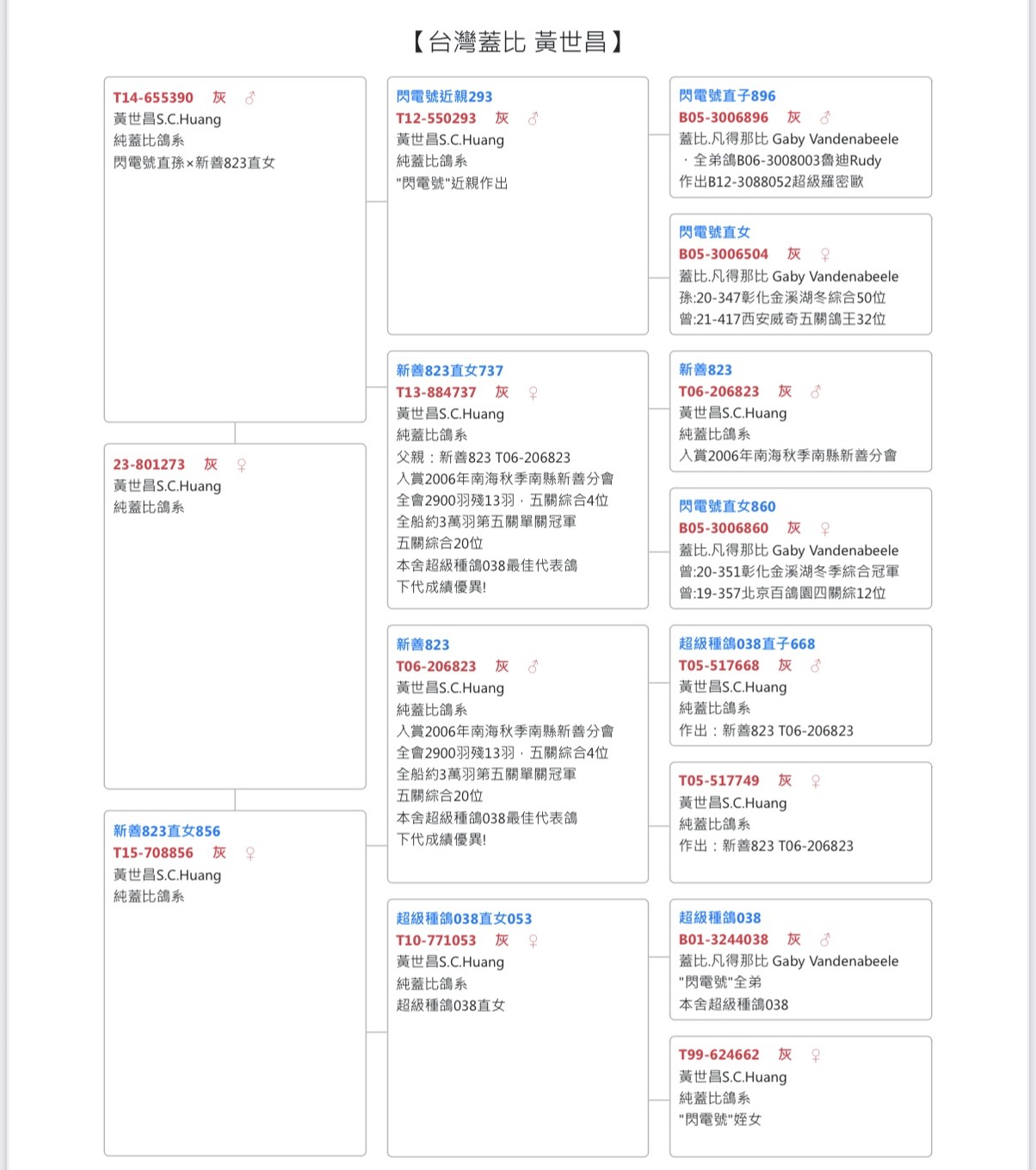This screenshot has width=1036, height=1170.
Task: Click the text "閃電號"近親作出
Action: click(452, 183)
